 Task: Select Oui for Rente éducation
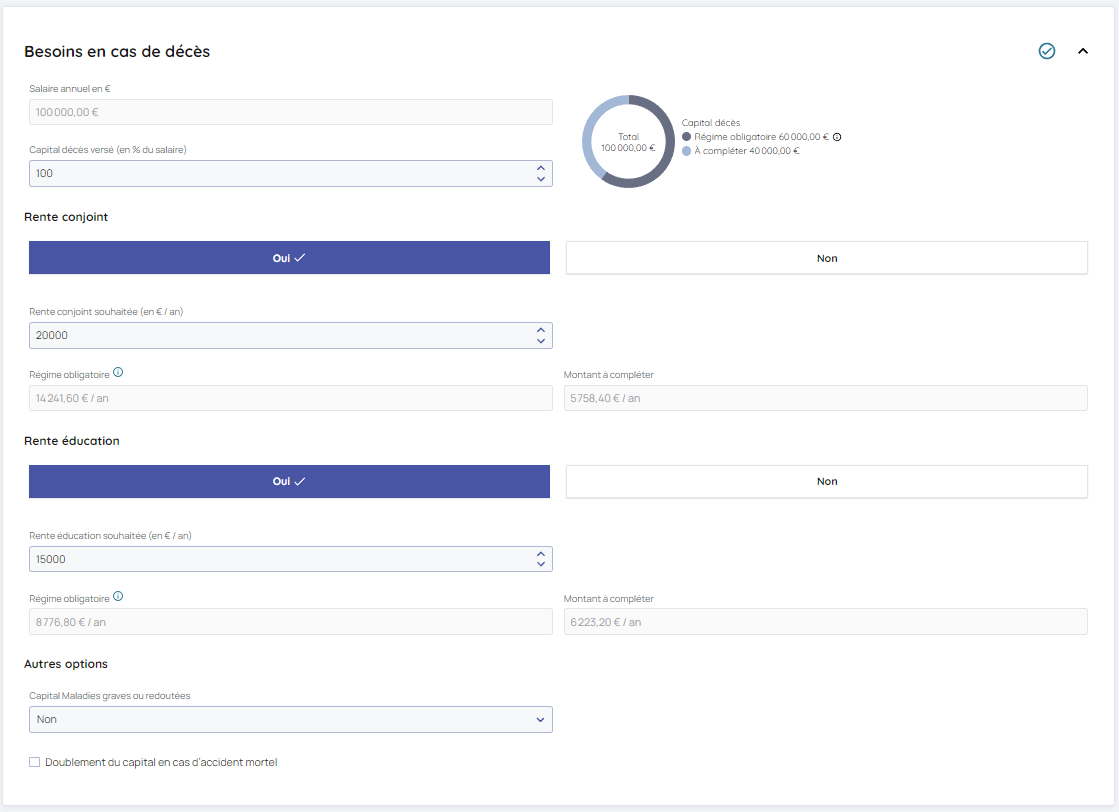click(x=289, y=481)
